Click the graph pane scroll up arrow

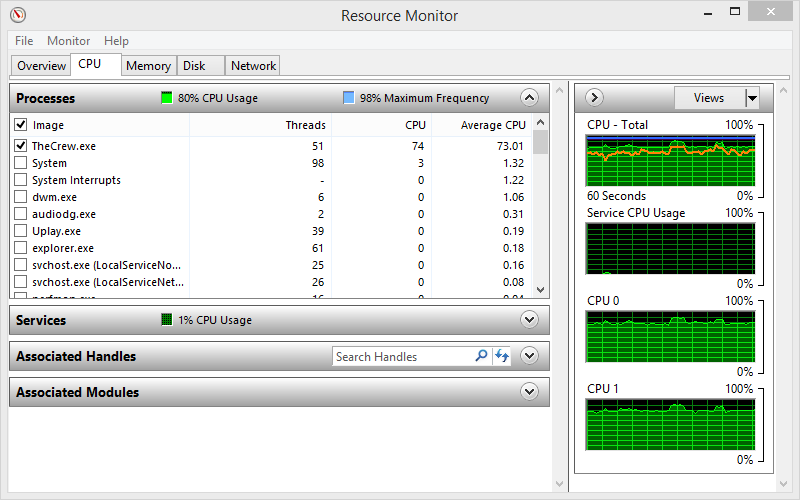point(784,90)
